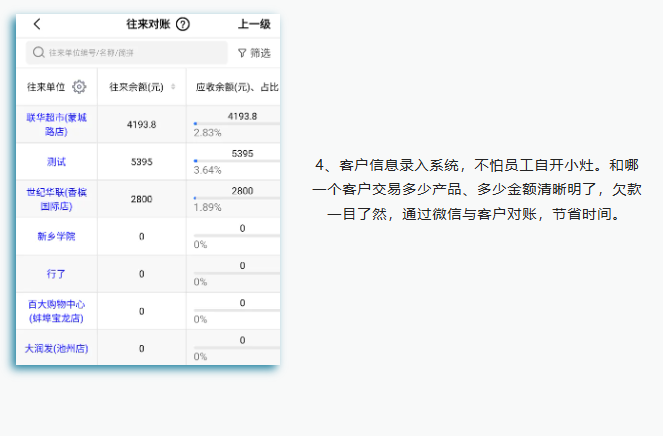Open customer 世纪华联(香槟国际店)
Screen dimensions: 663x436
pyautogui.click(x=56, y=199)
